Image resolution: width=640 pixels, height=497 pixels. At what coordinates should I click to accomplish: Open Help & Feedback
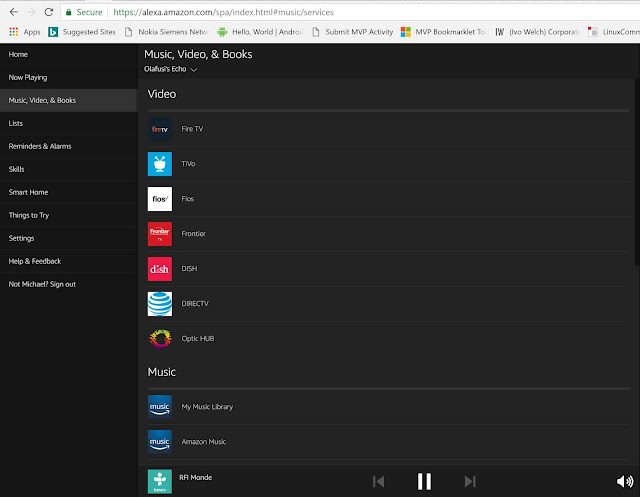click(69, 261)
